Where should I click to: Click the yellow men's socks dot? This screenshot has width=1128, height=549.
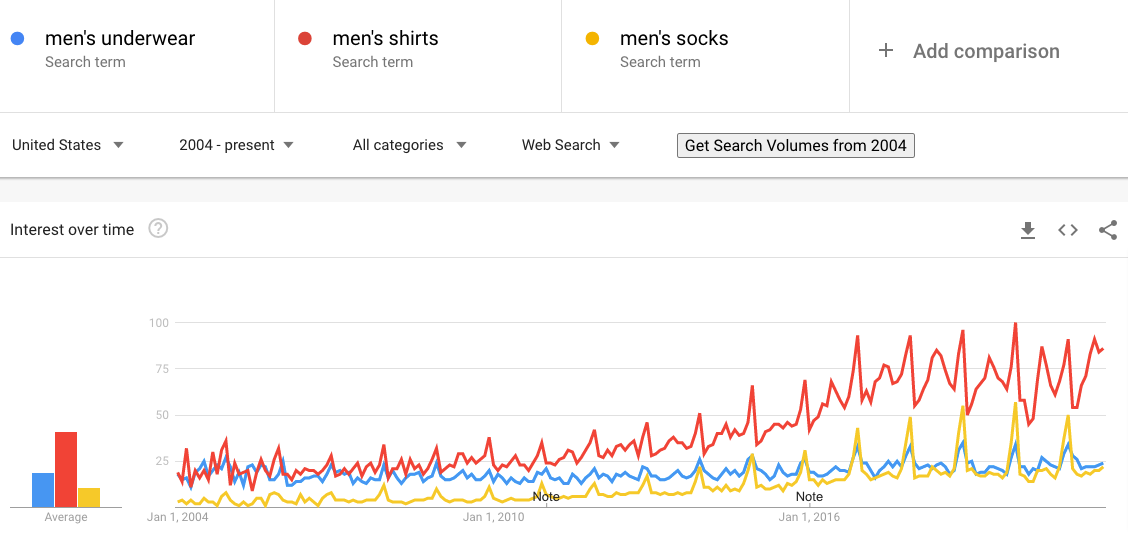pyautogui.click(x=592, y=39)
